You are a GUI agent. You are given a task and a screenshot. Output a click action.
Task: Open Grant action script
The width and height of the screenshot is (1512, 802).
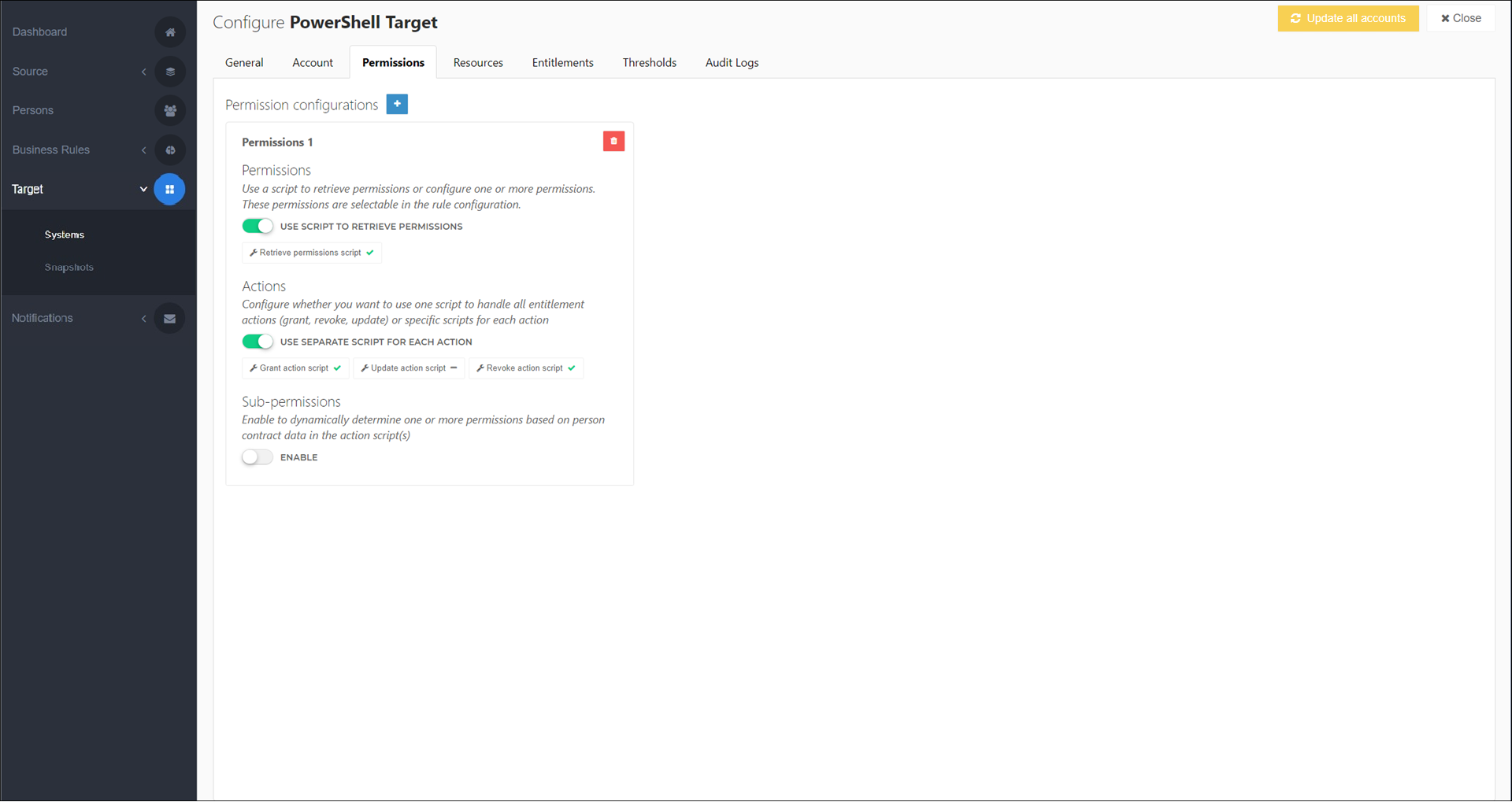pyautogui.click(x=295, y=368)
